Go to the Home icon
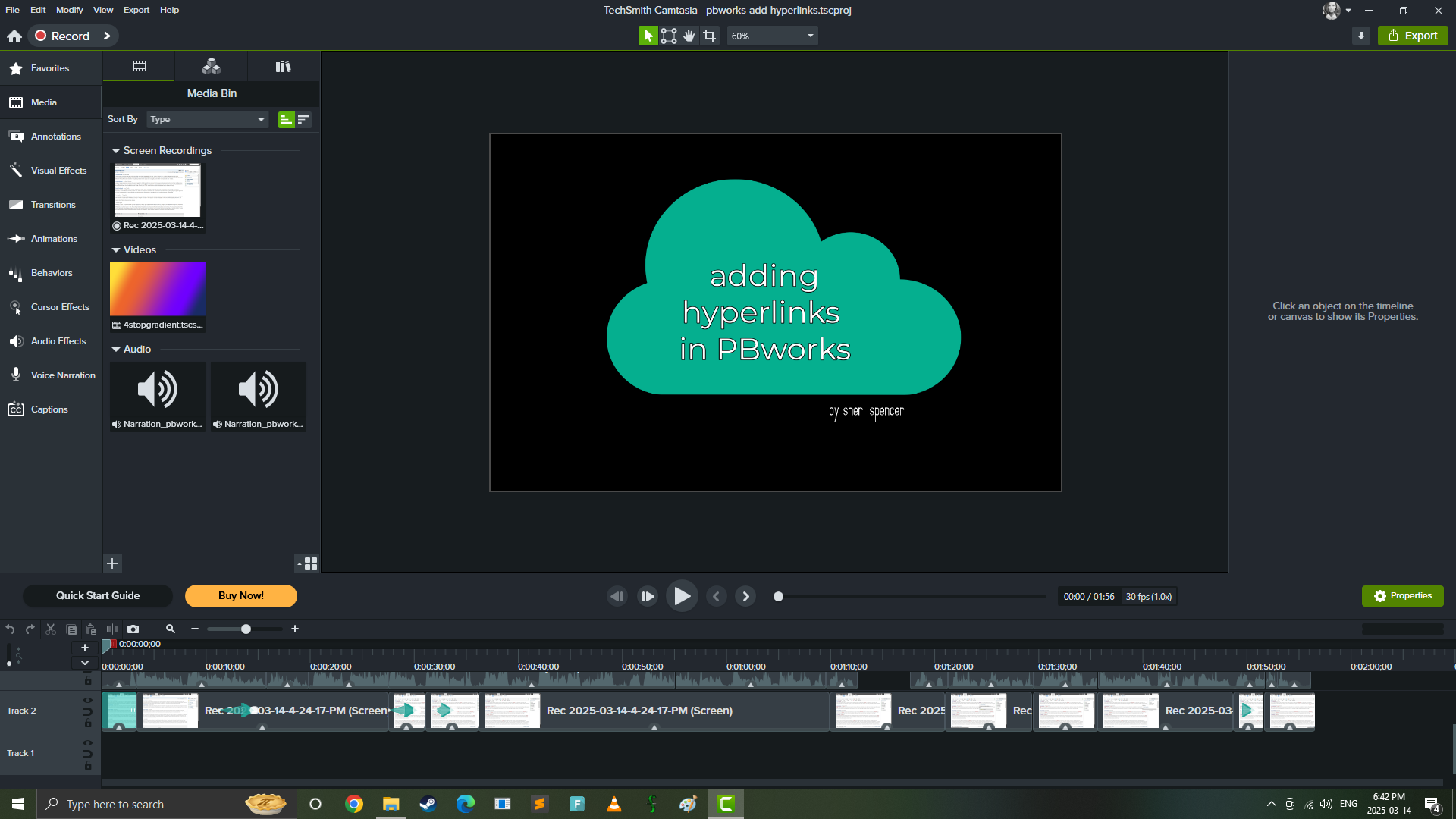Viewport: 1456px width, 819px height. (x=14, y=36)
